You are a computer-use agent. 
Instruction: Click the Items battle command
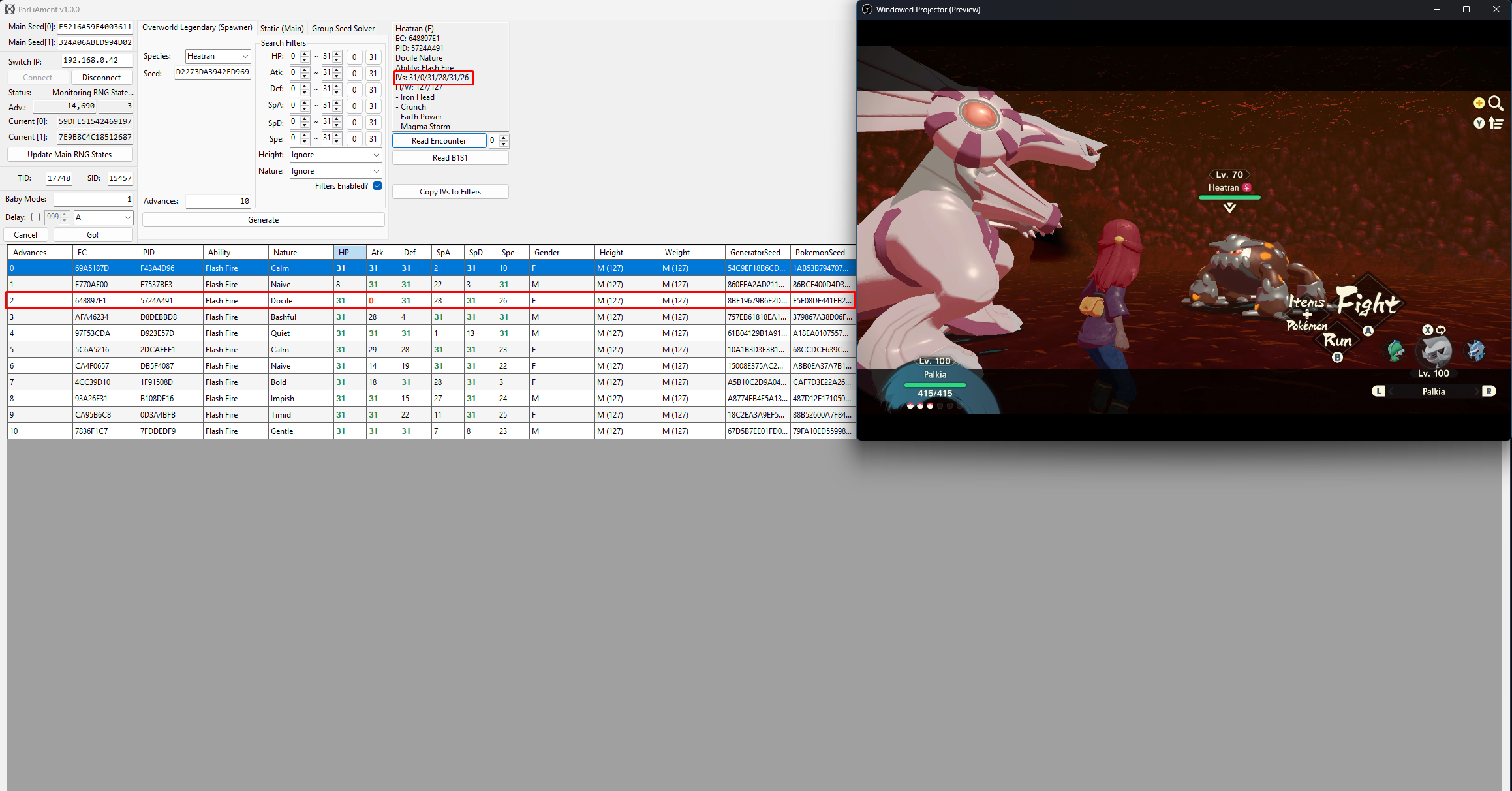(x=1306, y=302)
